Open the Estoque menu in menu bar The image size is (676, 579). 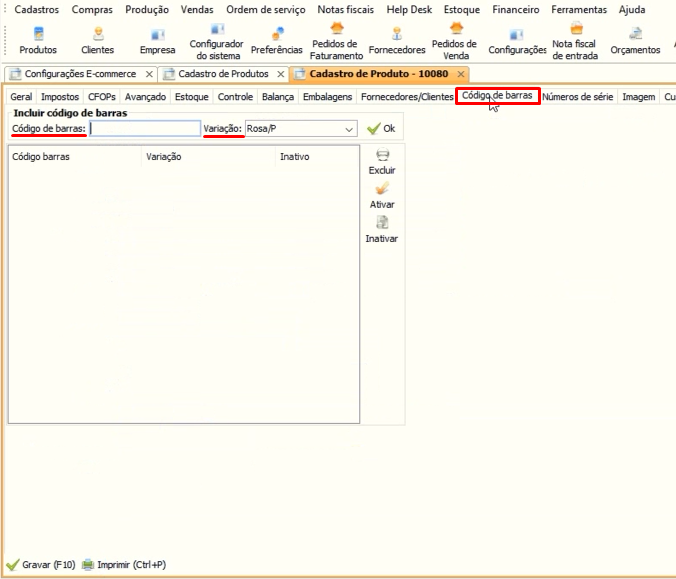click(x=462, y=9)
